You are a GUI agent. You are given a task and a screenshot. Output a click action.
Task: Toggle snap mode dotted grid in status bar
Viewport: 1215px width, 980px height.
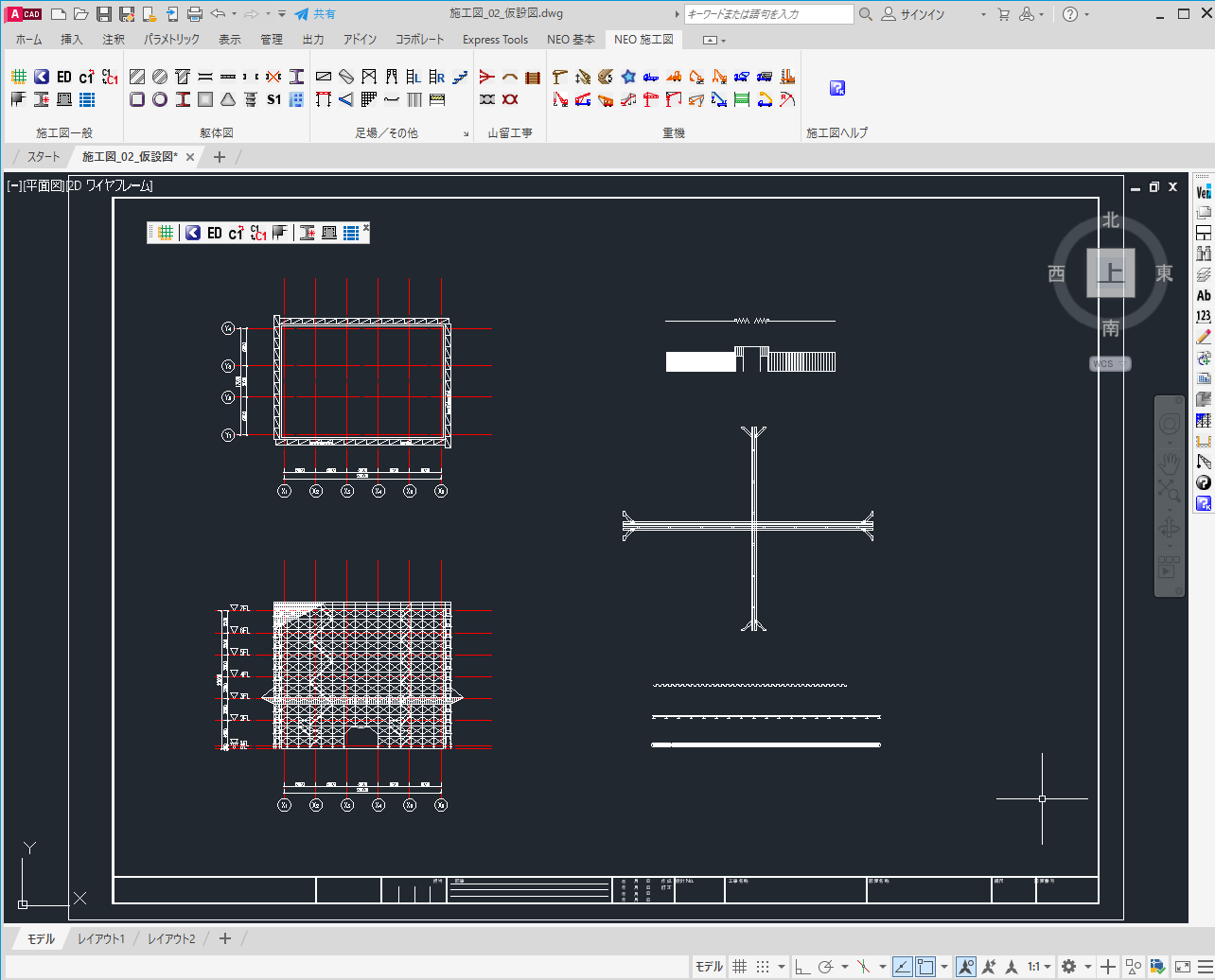click(x=763, y=967)
